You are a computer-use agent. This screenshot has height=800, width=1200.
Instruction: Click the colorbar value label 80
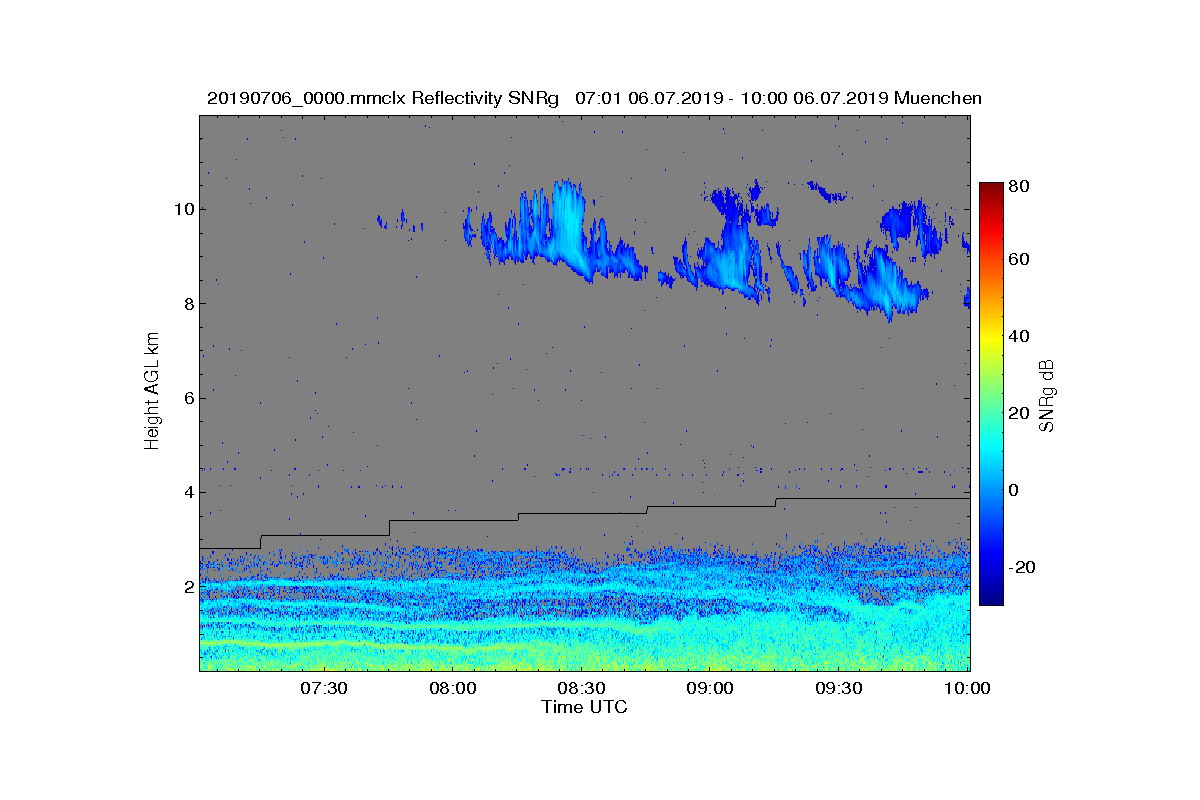pos(1021,184)
